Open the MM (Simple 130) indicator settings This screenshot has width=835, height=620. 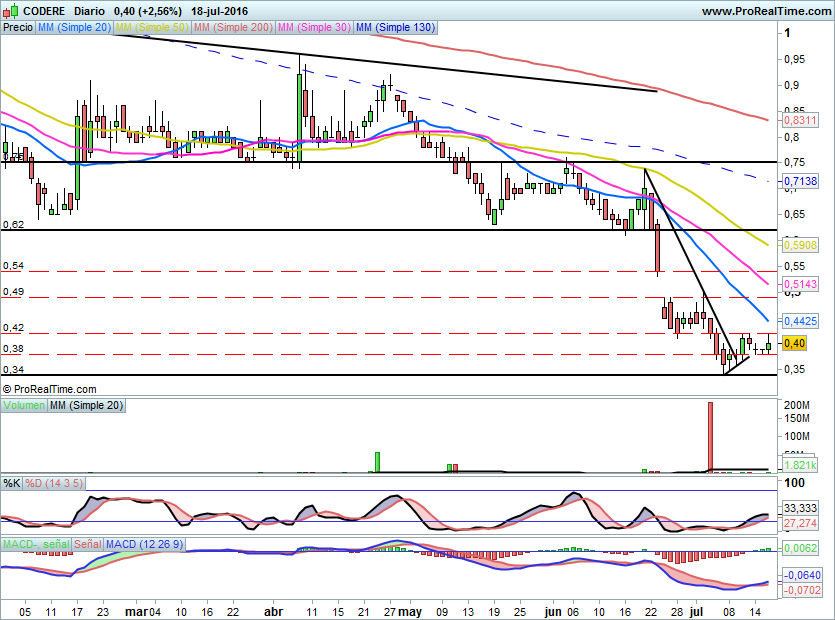pyautogui.click(x=395, y=28)
